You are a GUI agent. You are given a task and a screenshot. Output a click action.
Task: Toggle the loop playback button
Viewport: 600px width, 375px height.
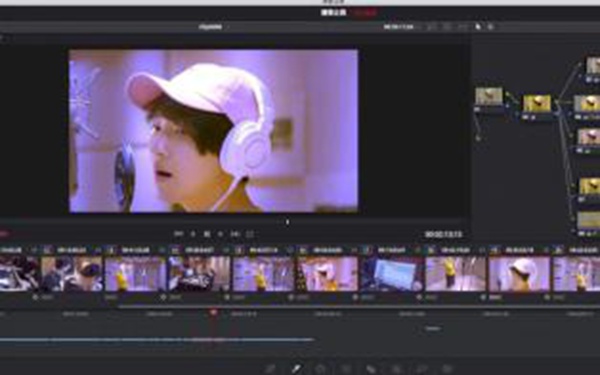click(250, 234)
